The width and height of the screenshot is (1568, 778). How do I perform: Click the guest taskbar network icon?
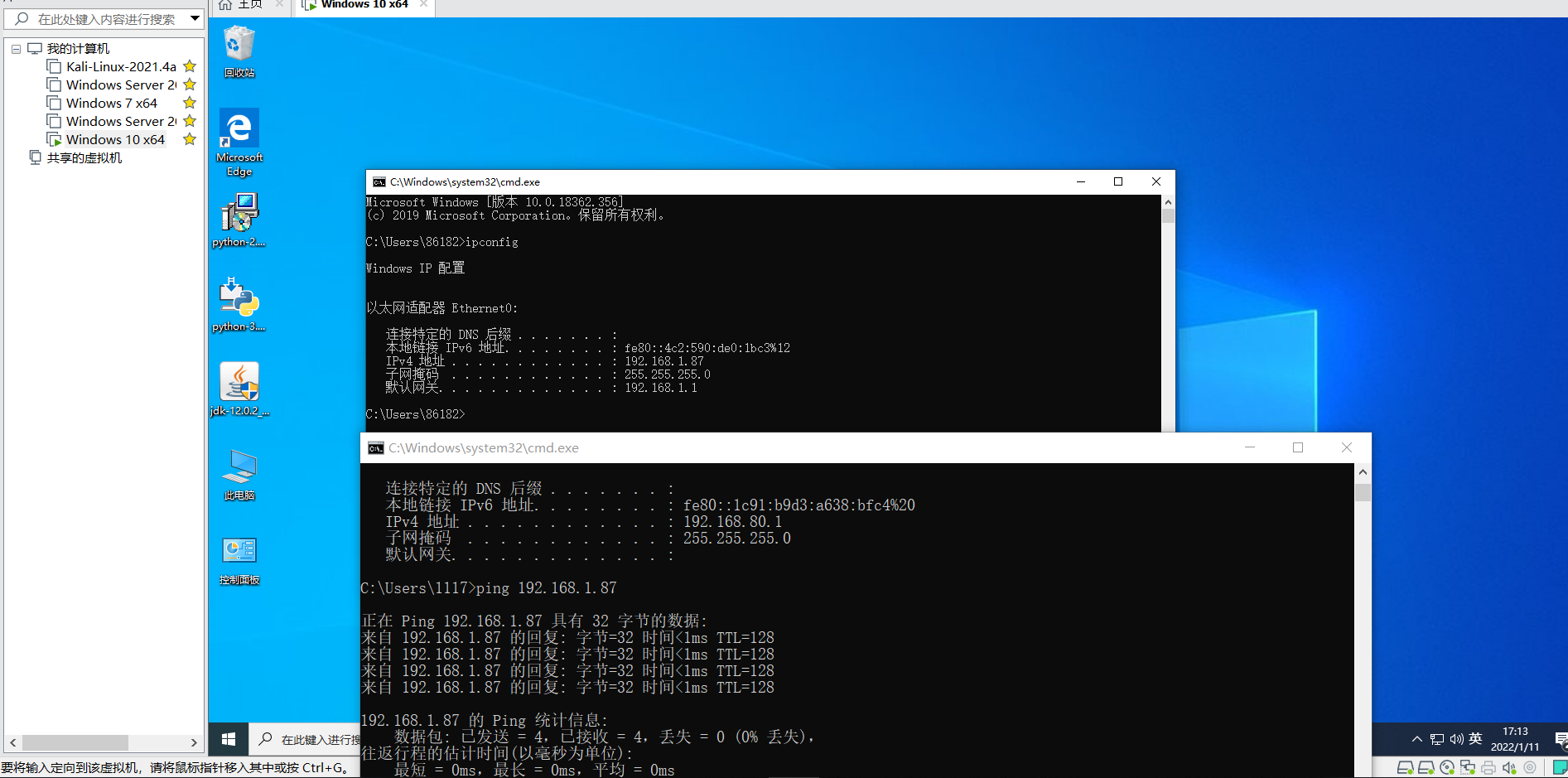[1437, 739]
